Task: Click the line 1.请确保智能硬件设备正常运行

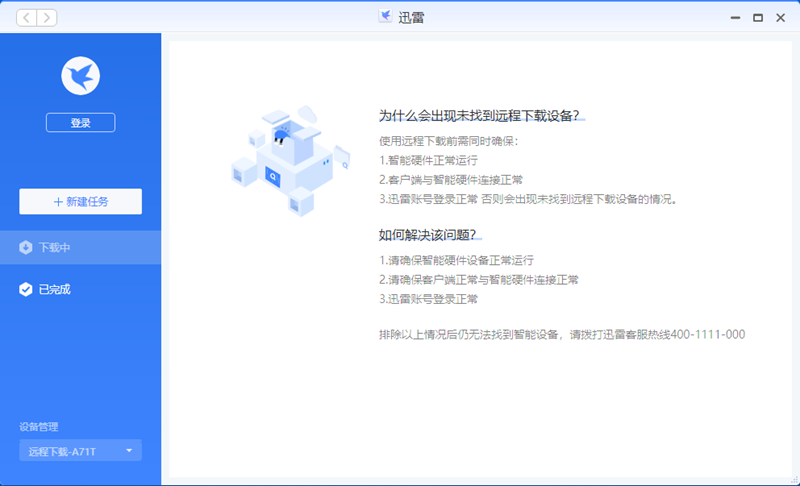Action: tap(457, 261)
